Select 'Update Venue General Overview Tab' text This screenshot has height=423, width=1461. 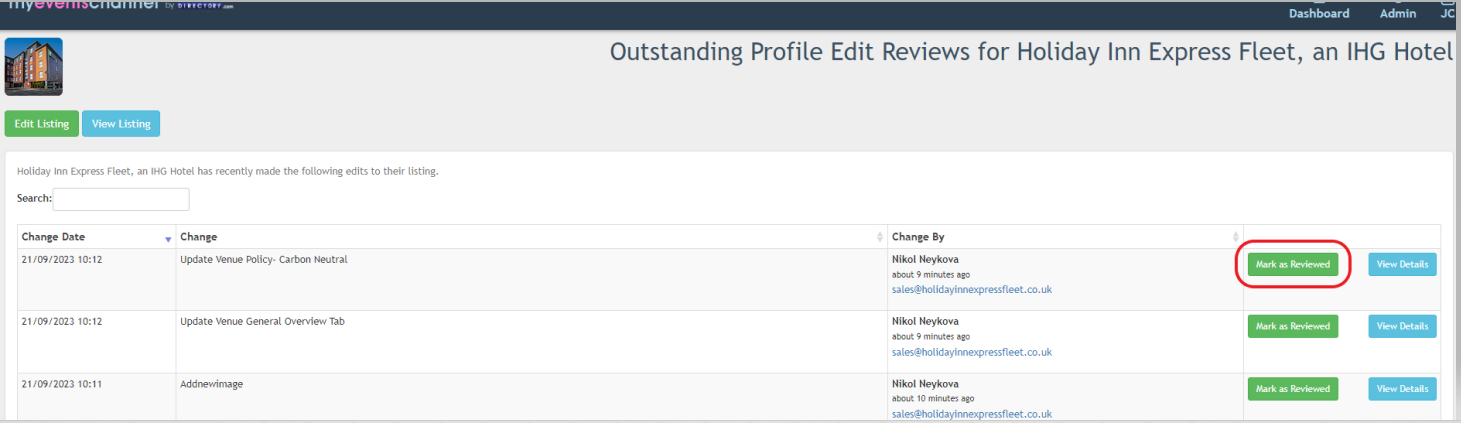(x=262, y=322)
